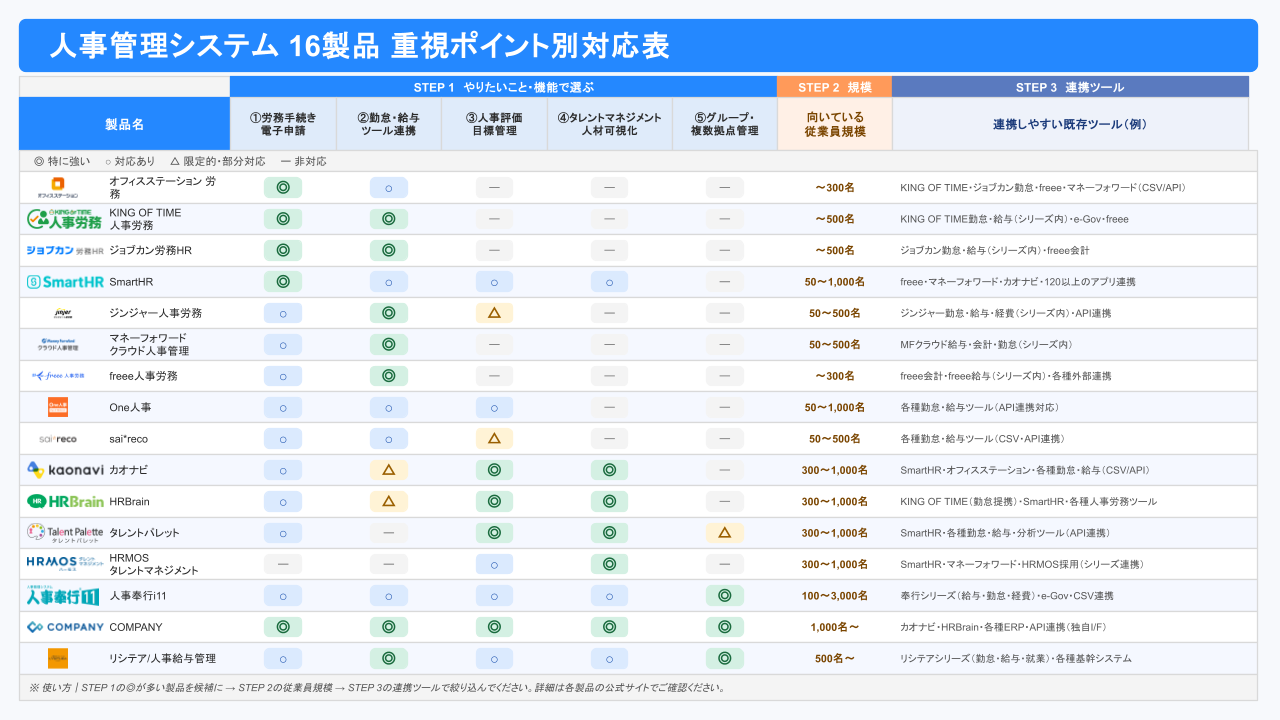Click the ①労務手続き 電子申請 column header
This screenshot has height=720, width=1280.
click(x=283, y=124)
